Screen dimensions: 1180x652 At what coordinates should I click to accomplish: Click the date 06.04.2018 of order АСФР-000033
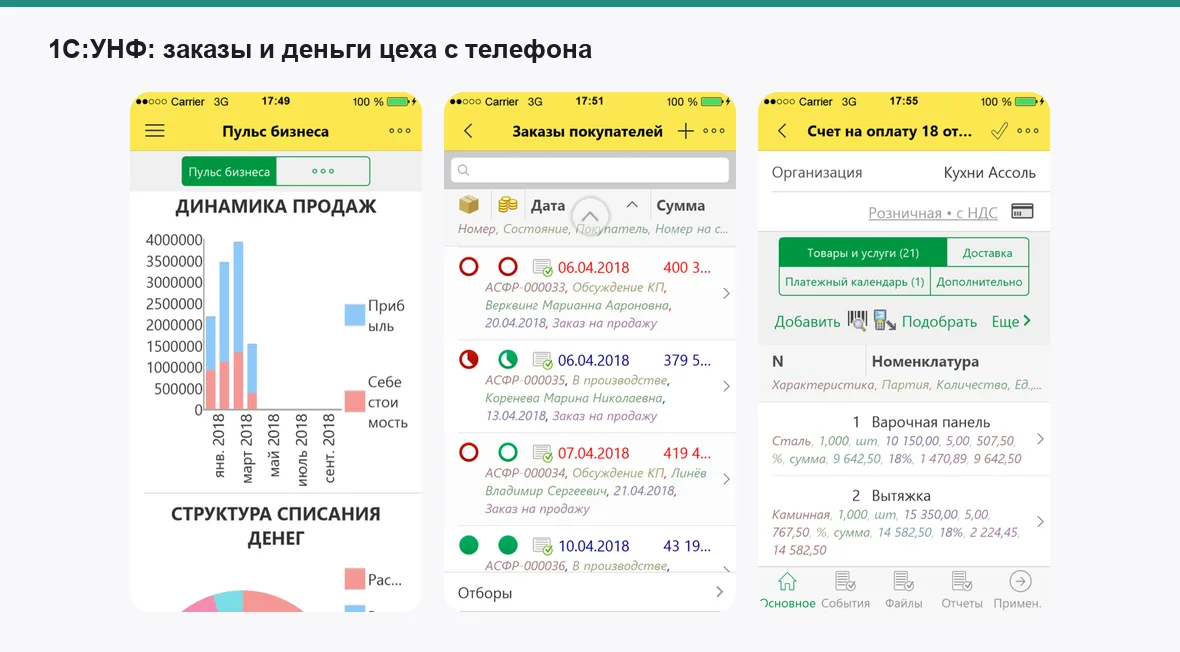pyautogui.click(x=593, y=267)
